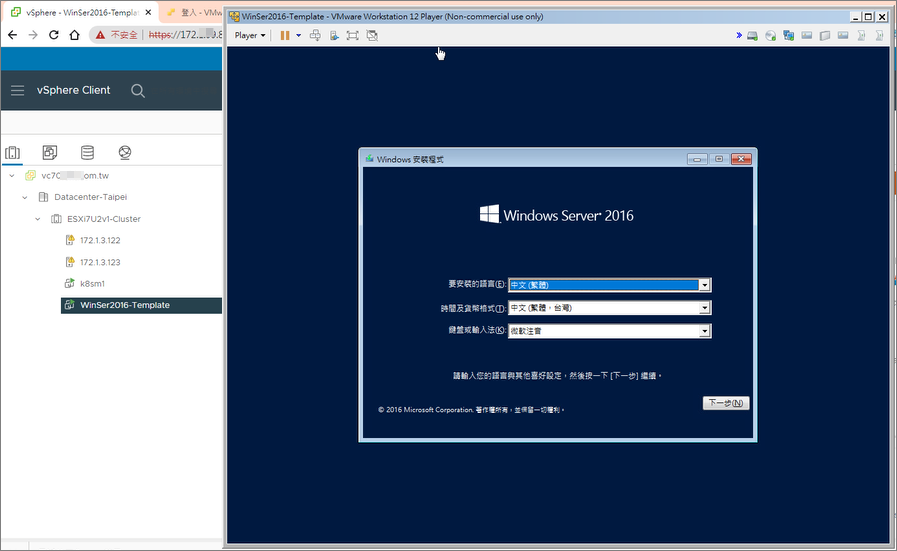This screenshot has height=551, width=897.
Task: Click the browser home icon
Action: (x=74, y=35)
